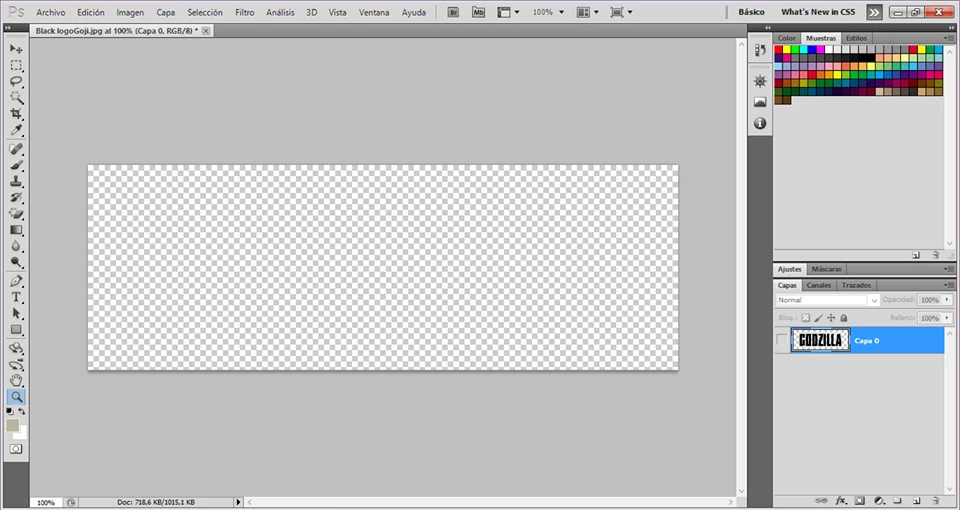Toggle lock image pixels
Screen dimensions: 960x510
pyautogui.click(x=819, y=318)
